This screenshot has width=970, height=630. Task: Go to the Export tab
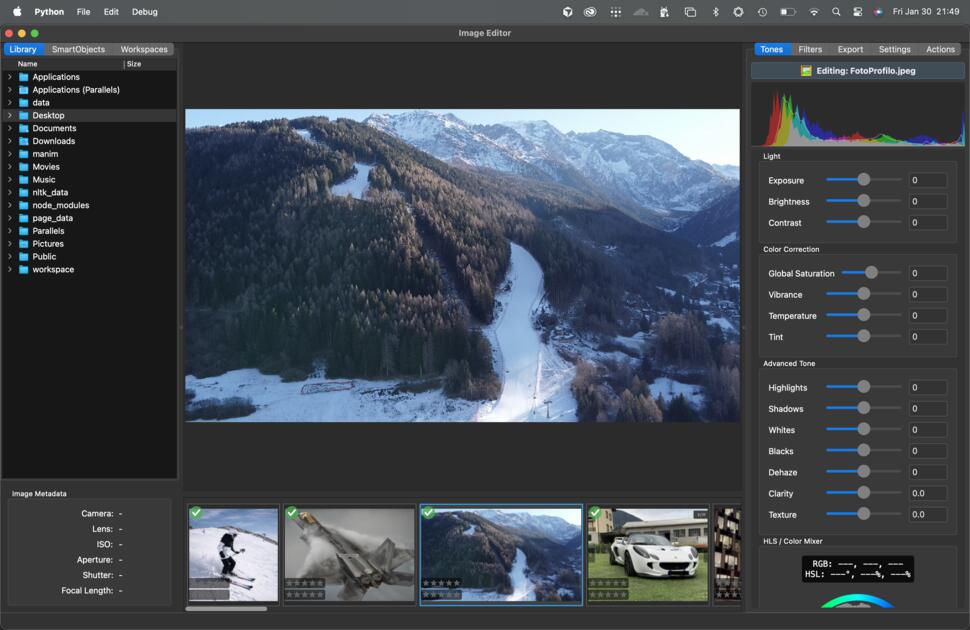(850, 50)
